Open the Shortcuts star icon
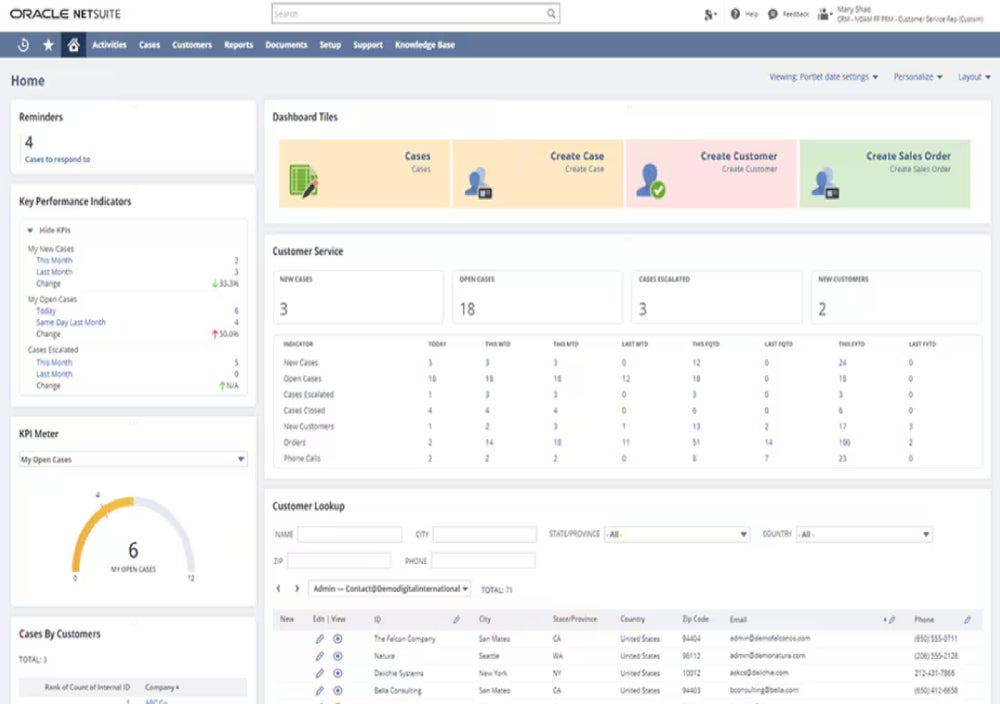This screenshot has width=1000, height=704. (48, 45)
